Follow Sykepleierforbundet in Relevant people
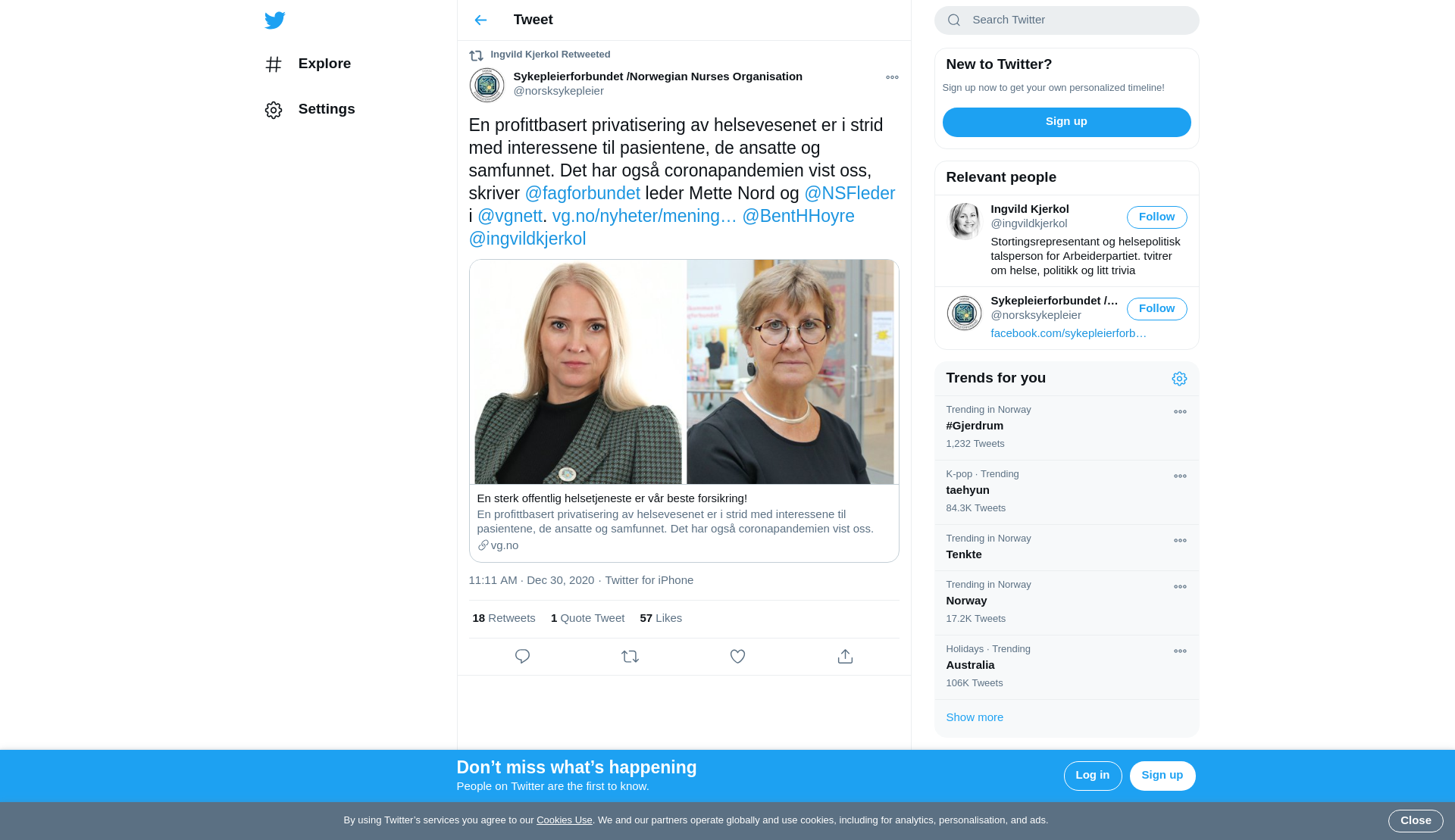The height and width of the screenshot is (840, 1455). pyautogui.click(x=1156, y=309)
